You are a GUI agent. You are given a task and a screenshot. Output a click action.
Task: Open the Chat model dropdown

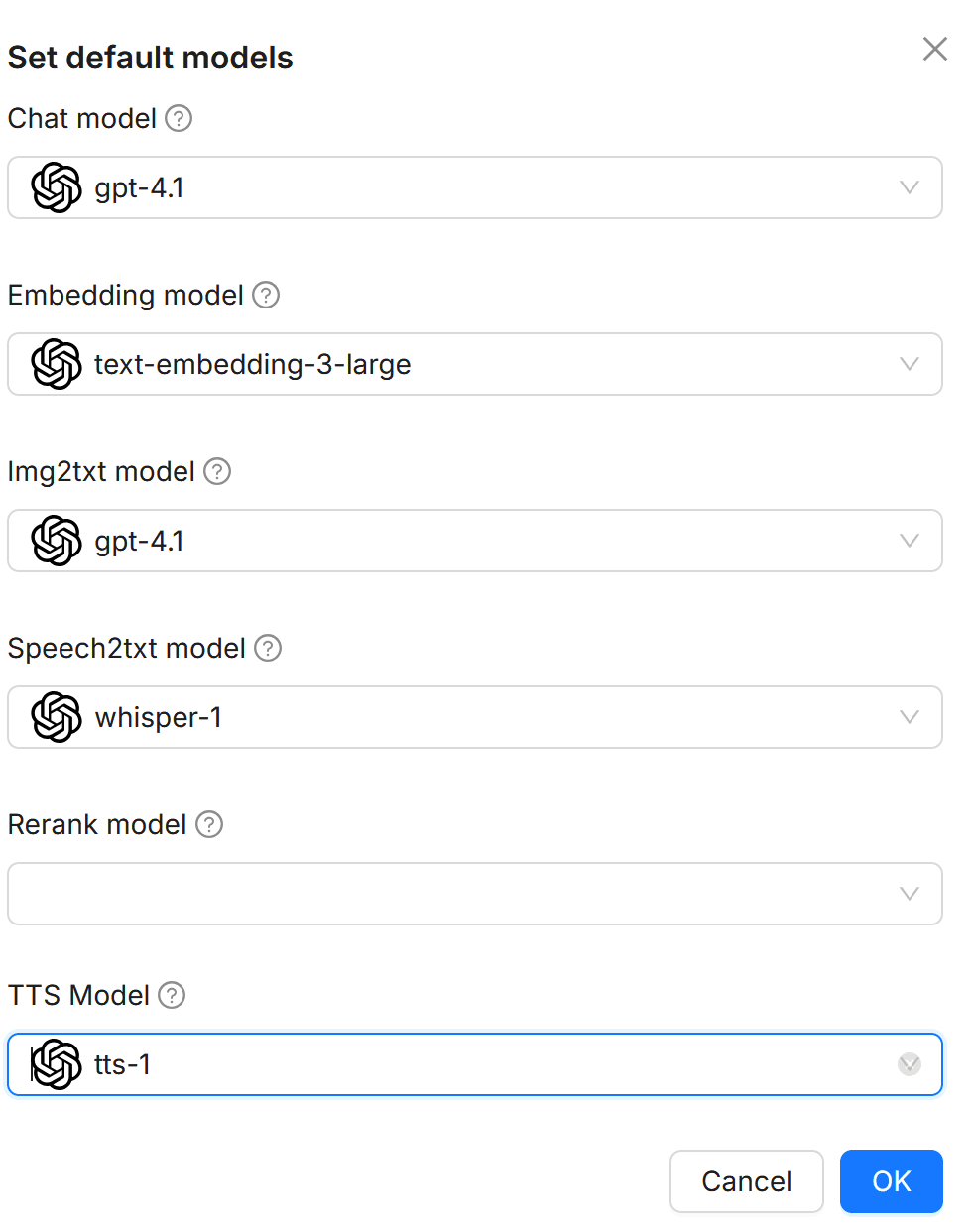pos(910,187)
